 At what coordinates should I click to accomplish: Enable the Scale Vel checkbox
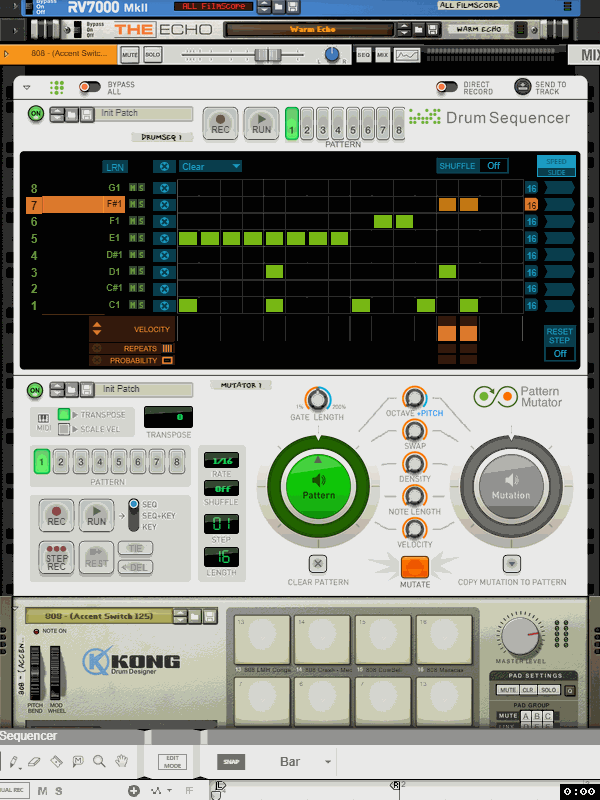click(64, 429)
